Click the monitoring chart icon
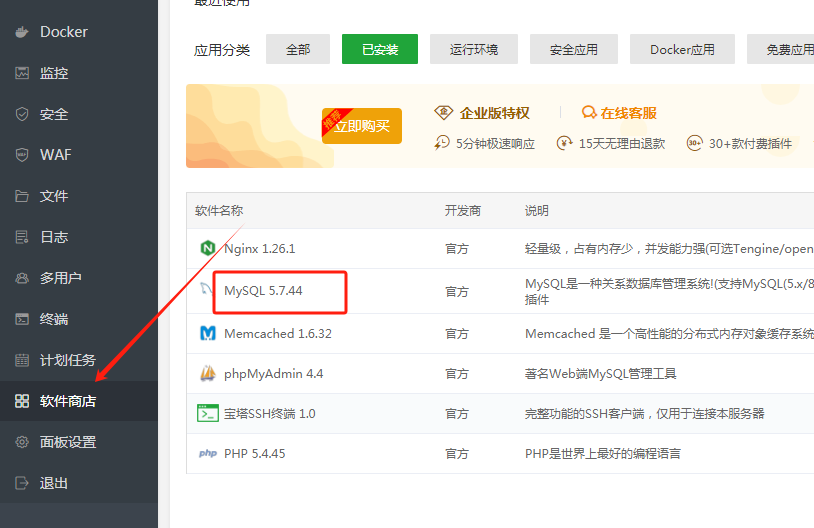The height and width of the screenshot is (528, 814). coord(22,73)
